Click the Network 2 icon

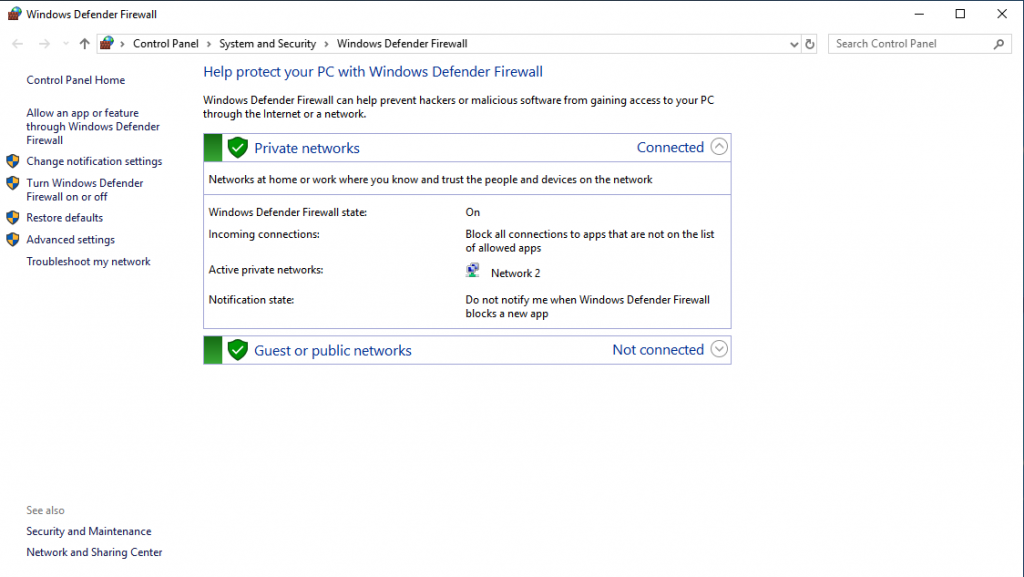pos(473,270)
